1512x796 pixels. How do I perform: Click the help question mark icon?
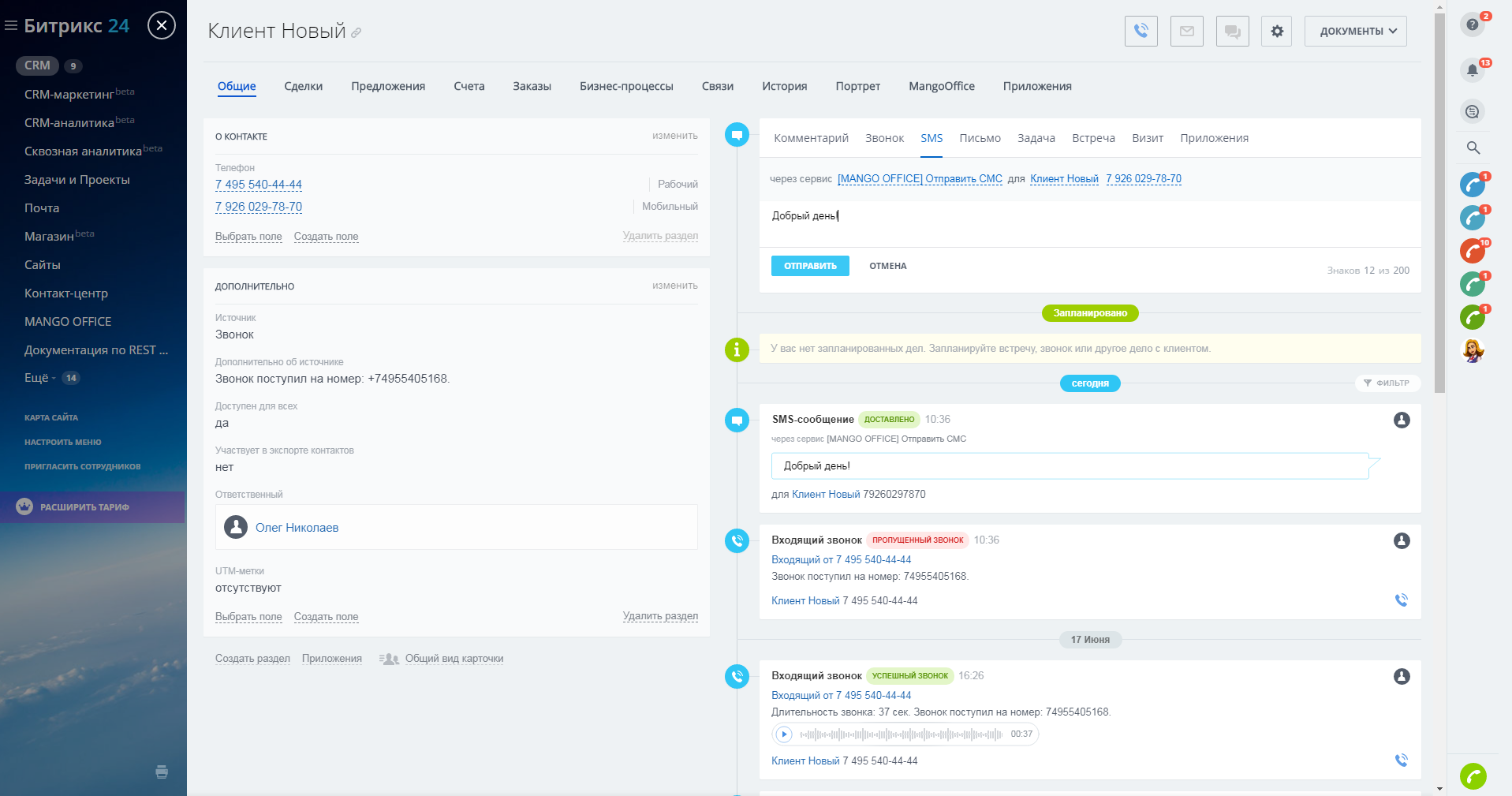1472,24
